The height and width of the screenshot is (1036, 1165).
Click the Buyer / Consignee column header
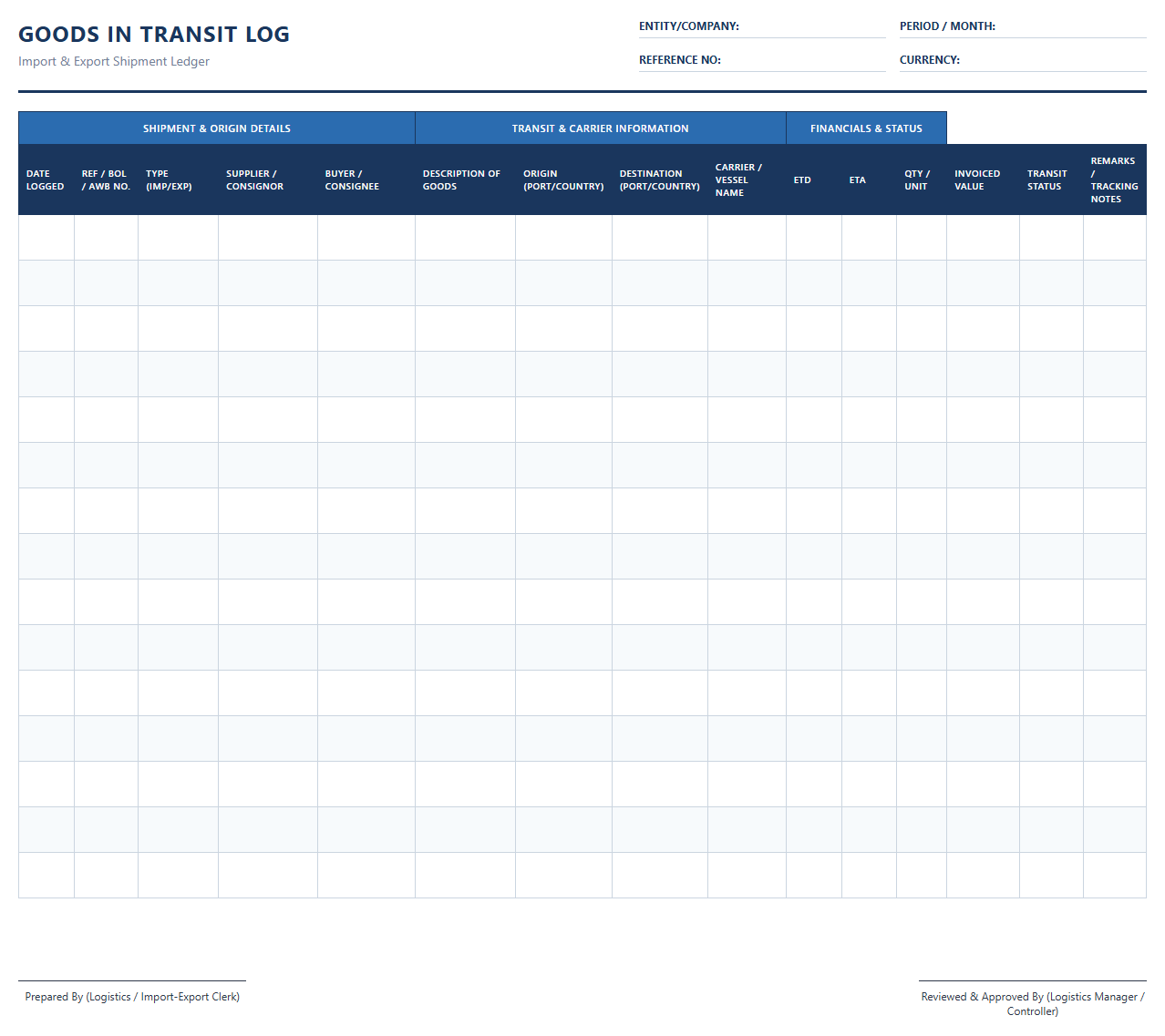pos(366,180)
